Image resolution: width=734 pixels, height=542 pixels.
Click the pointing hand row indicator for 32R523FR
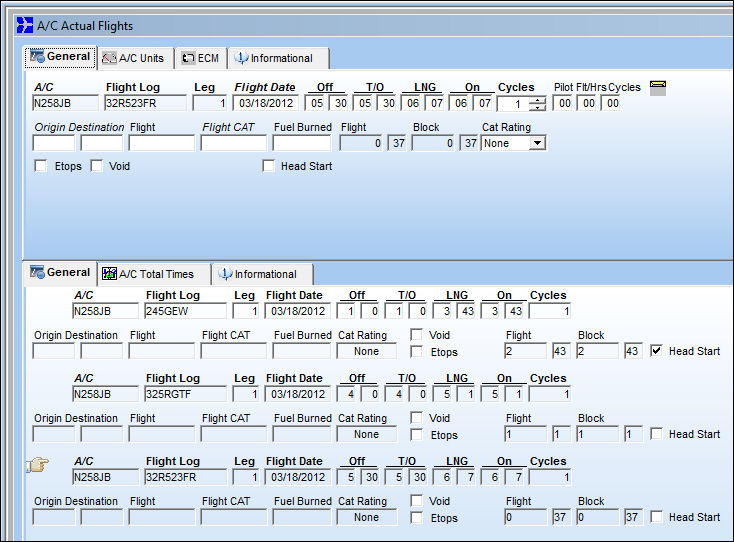click(37, 465)
